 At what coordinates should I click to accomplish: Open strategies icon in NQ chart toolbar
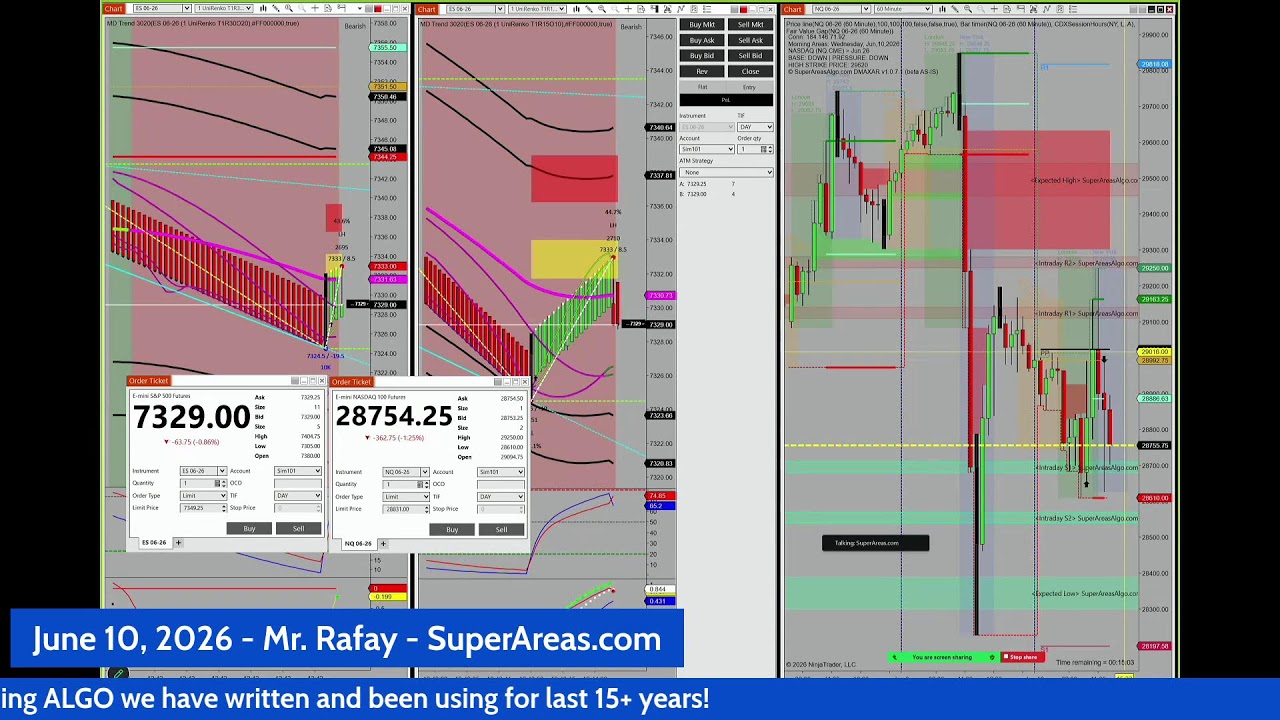pyautogui.click(x=1047, y=9)
